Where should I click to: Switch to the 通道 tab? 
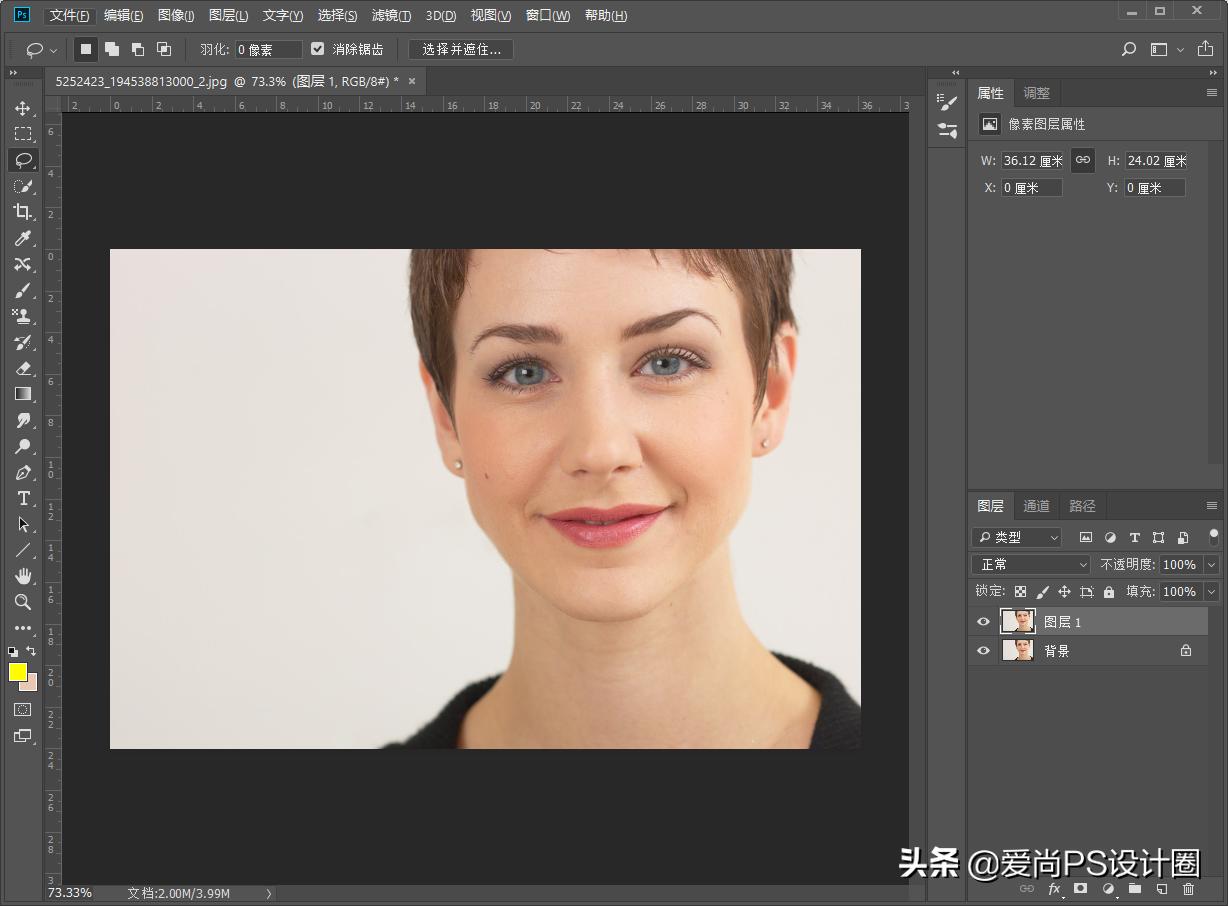[1036, 506]
